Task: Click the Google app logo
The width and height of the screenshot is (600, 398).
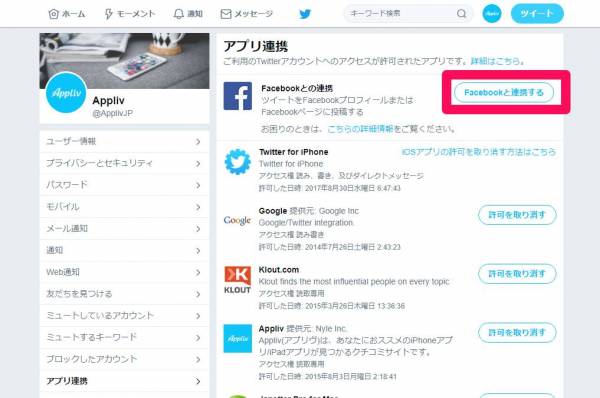Action: tap(237, 220)
